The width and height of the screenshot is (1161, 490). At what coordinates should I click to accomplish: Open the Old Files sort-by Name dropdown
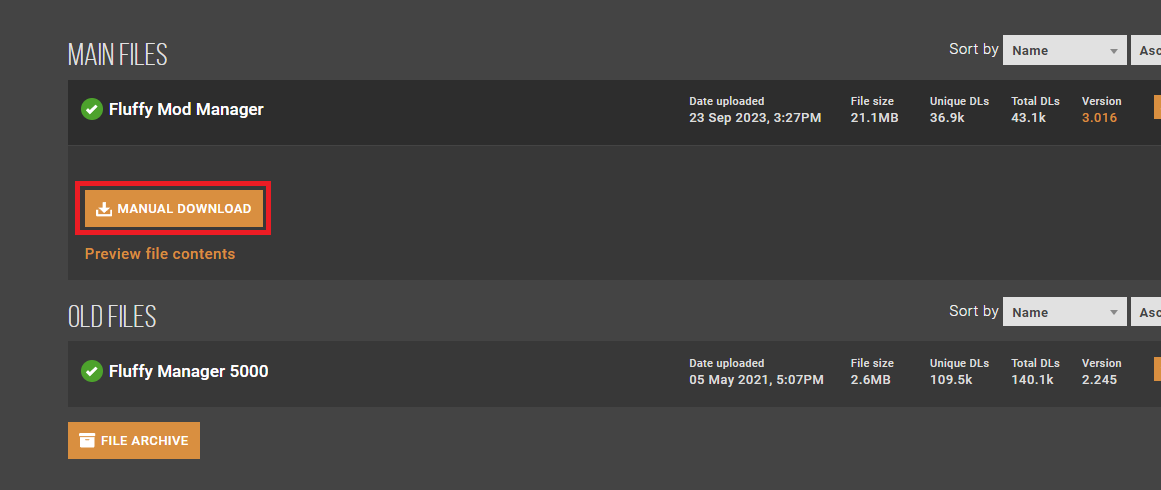pos(1065,312)
